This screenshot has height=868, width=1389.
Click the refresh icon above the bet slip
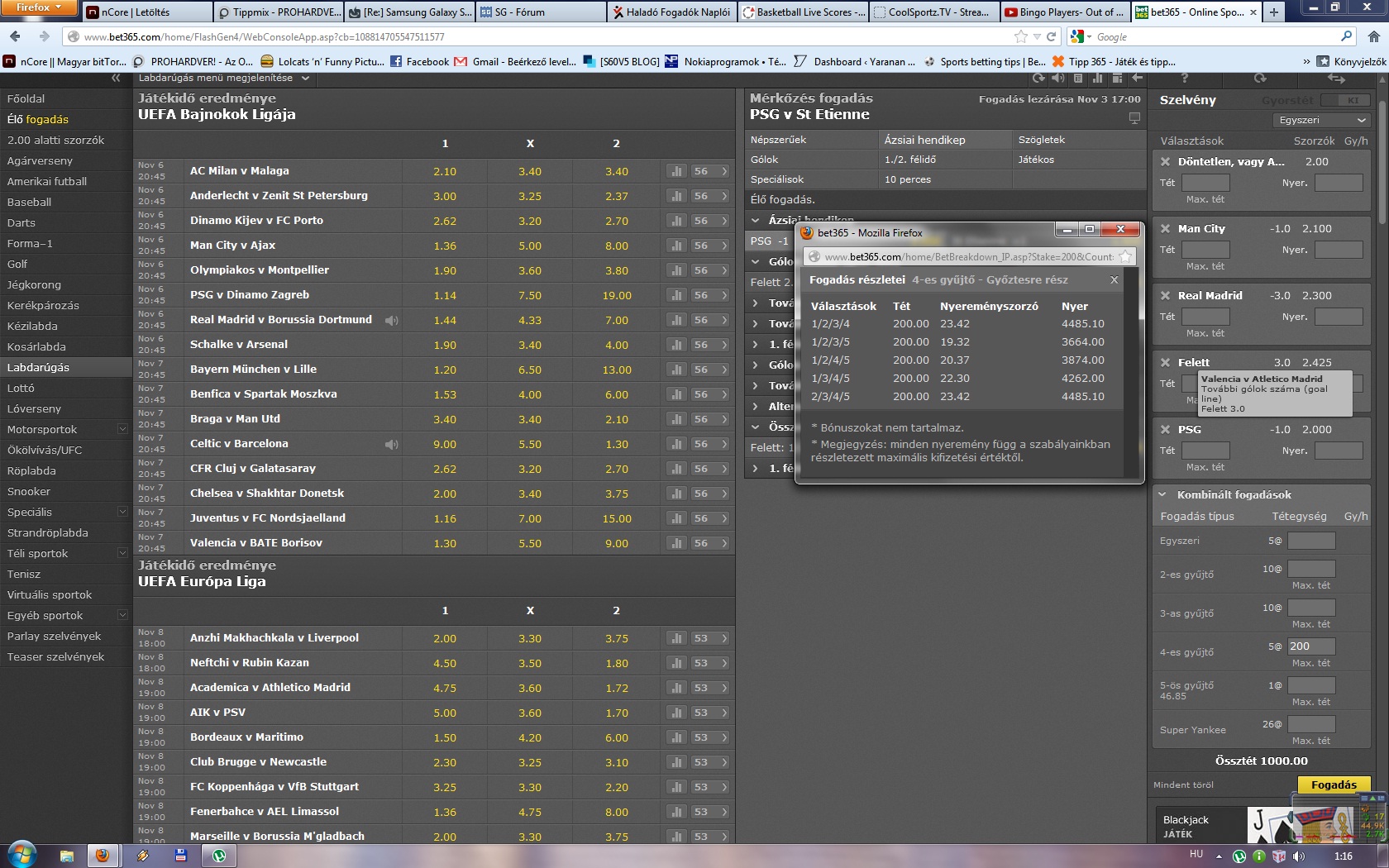click(x=1260, y=78)
